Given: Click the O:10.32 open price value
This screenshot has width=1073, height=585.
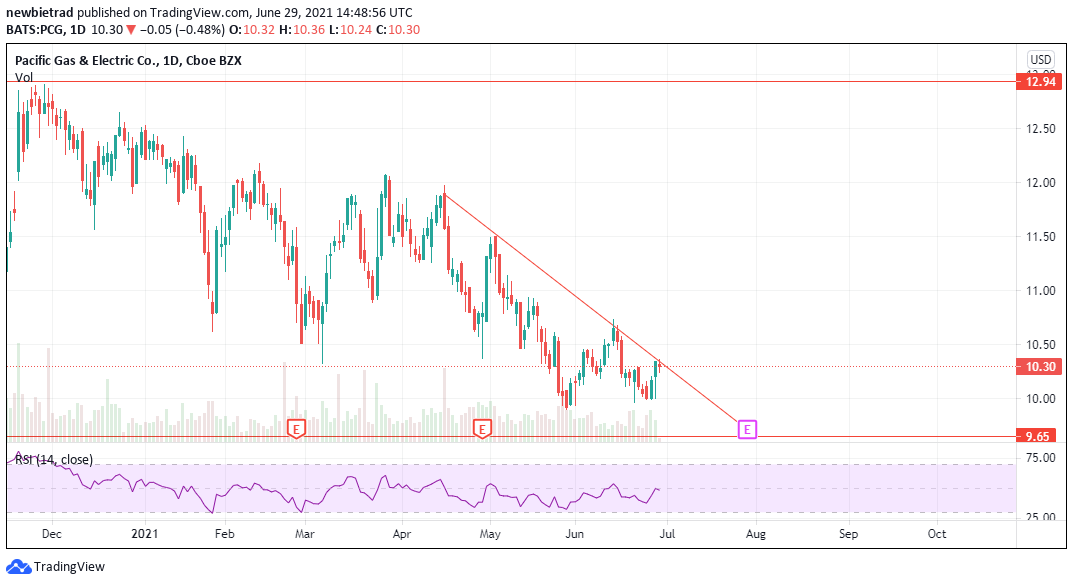Looking at the screenshot, I should (251, 29).
